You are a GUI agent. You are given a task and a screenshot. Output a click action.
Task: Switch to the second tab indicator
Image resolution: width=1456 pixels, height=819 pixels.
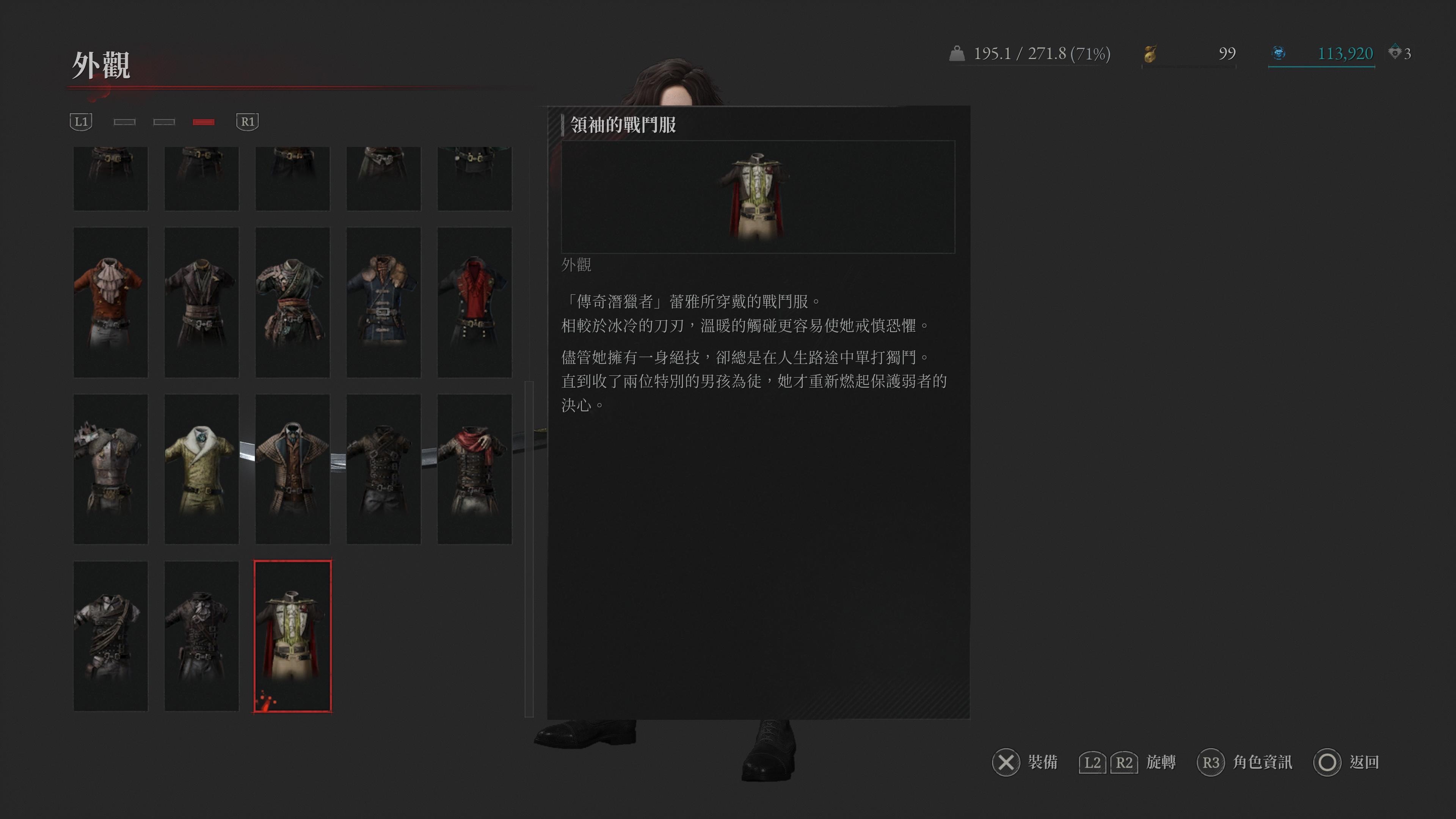point(164,122)
